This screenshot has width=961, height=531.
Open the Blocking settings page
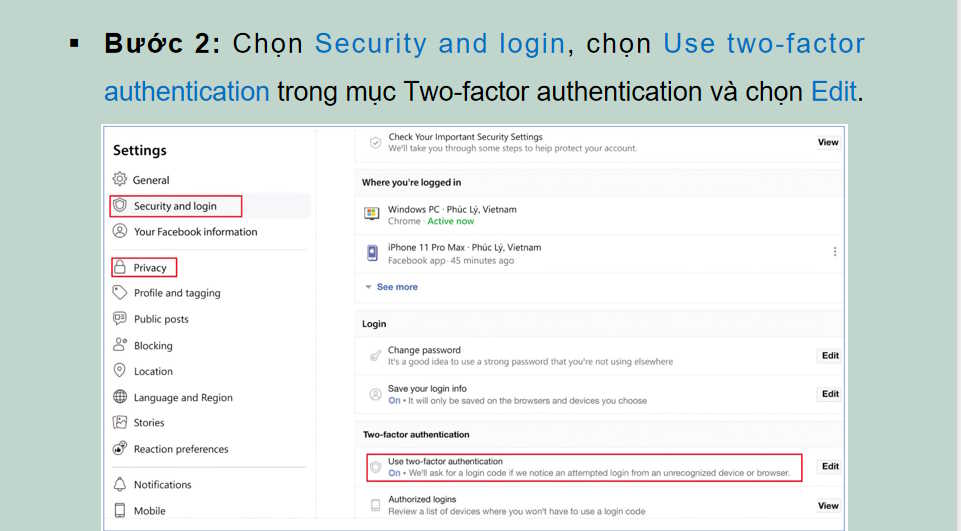tap(153, 346)
